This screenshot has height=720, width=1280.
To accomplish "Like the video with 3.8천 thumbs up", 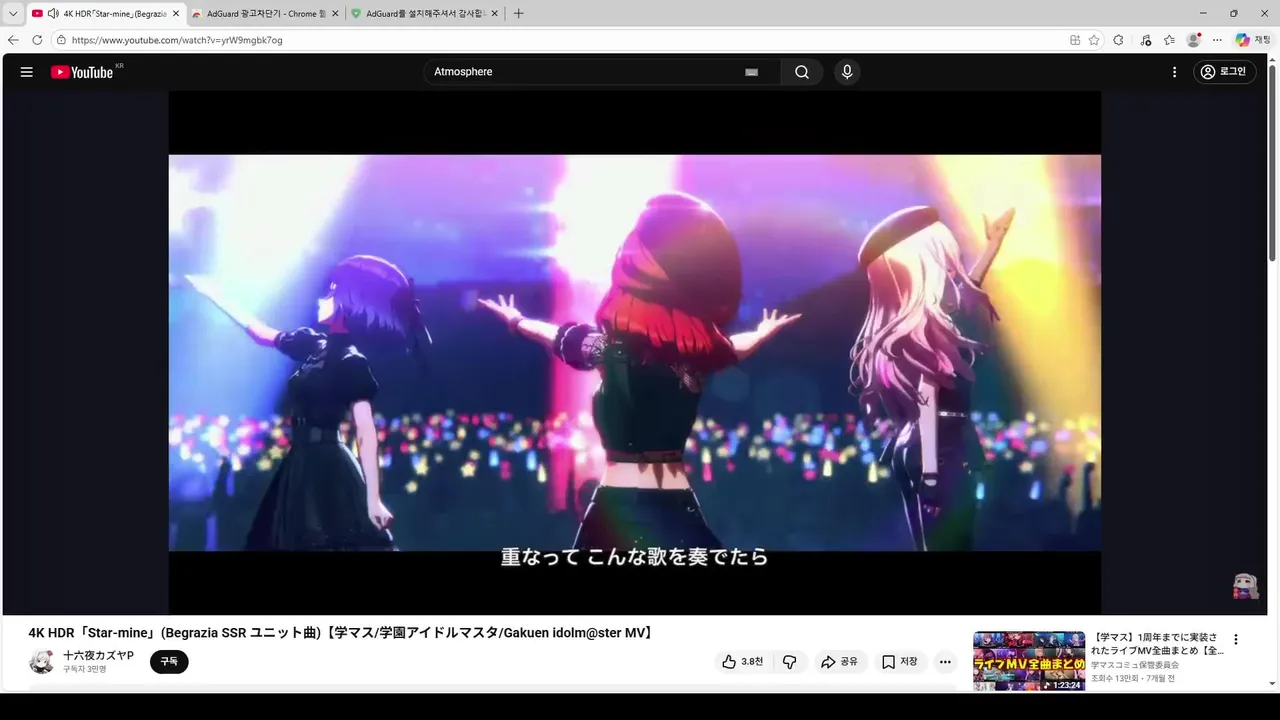I will coord(742,662).
